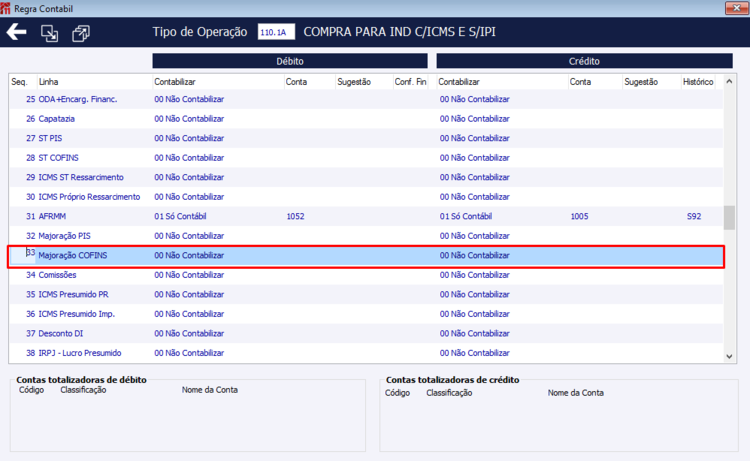Click the import window icon next to back arrow
The height and width of the screenshot is (461, 750).
pos(49,33)
